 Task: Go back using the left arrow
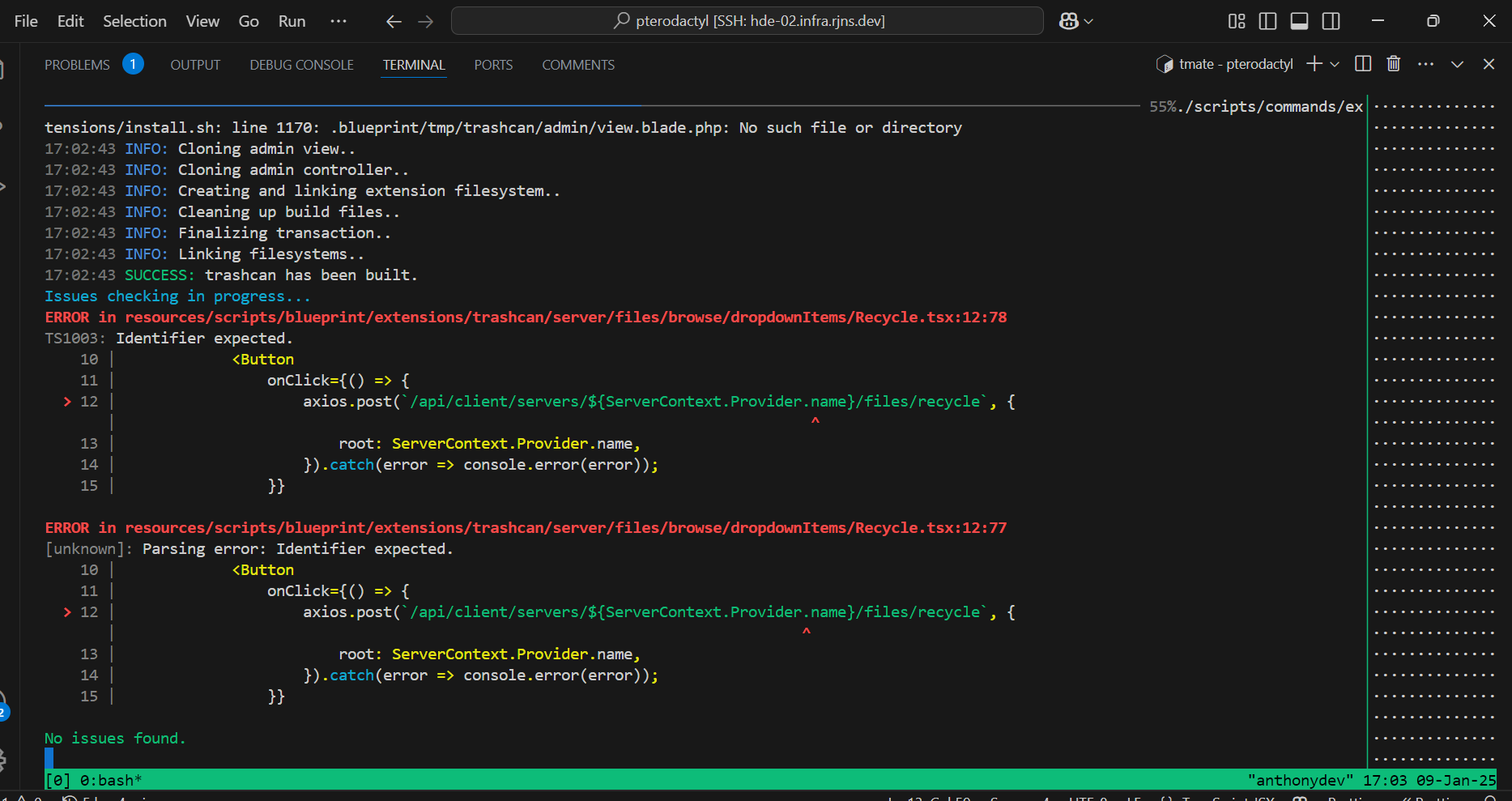tap(394, 22)
